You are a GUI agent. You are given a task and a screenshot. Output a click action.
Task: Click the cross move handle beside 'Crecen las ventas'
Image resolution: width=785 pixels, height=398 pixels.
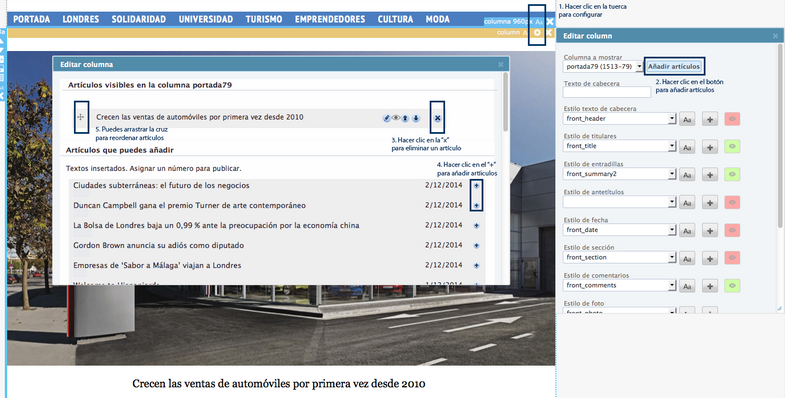(81, 117)
